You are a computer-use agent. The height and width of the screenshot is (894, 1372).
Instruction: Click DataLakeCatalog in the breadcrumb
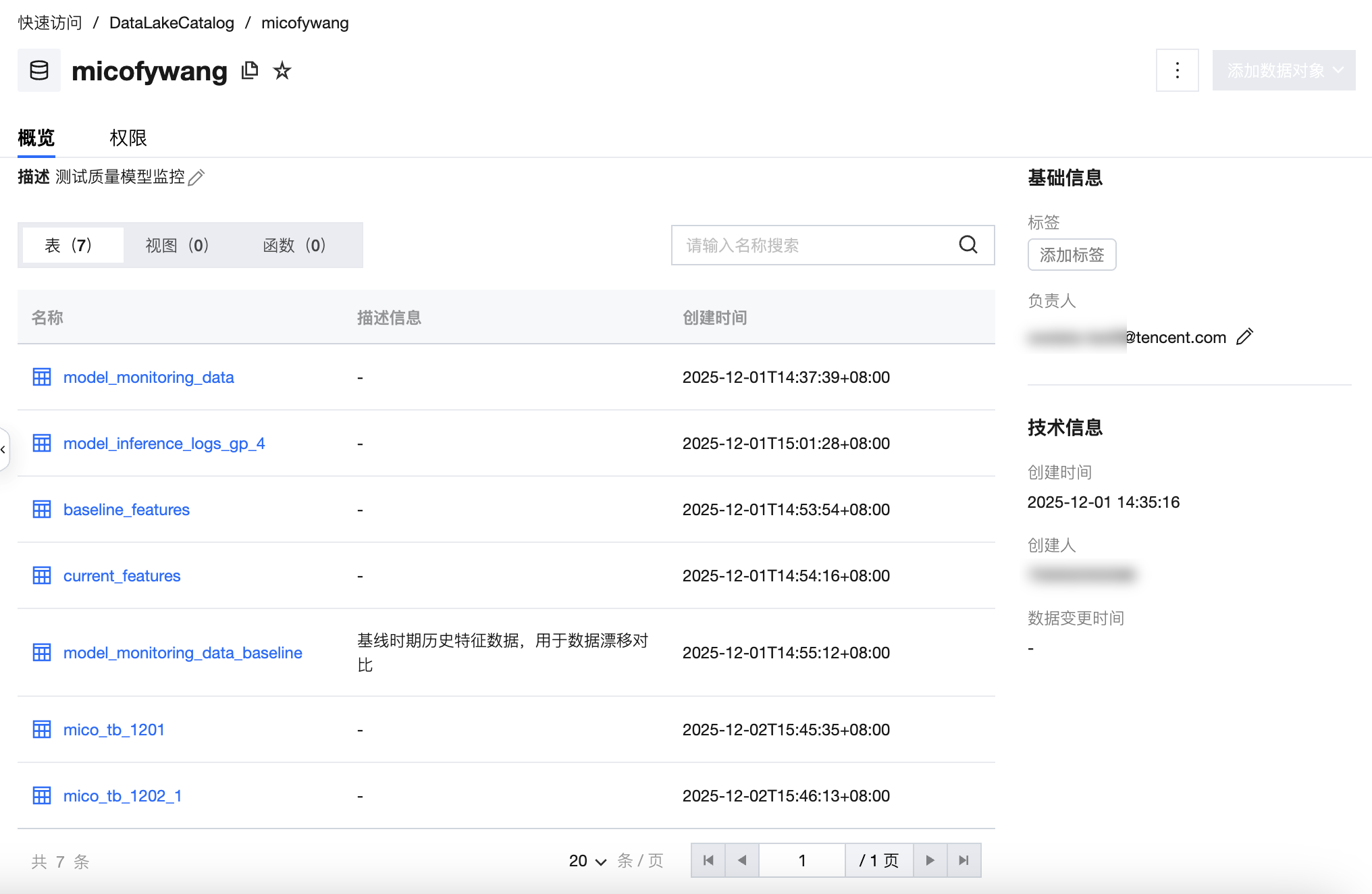pyautogui.click(x=171, y=23)
